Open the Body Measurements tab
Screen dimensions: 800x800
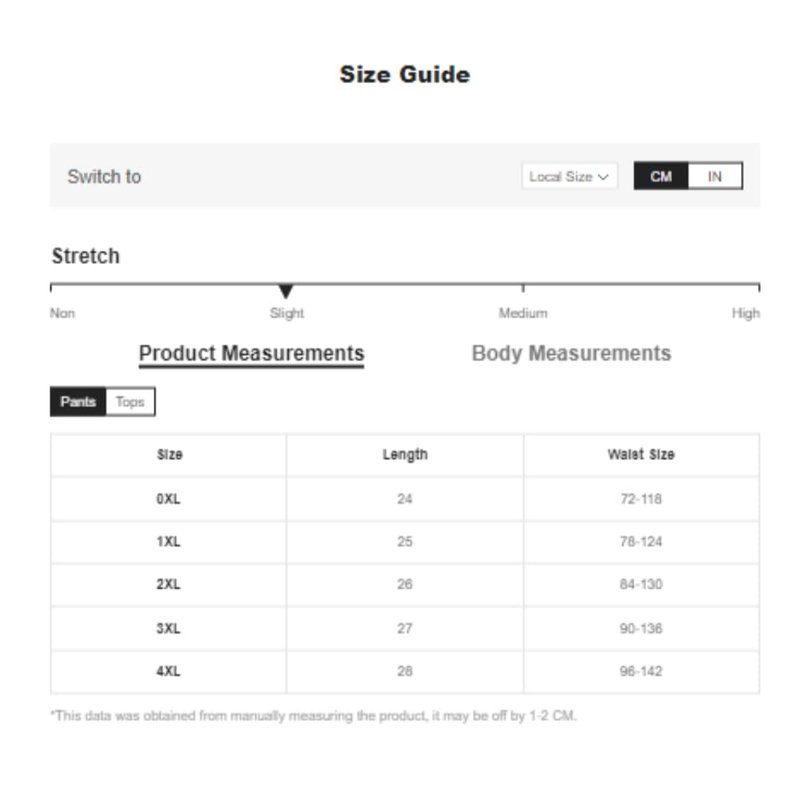(571, 354)
